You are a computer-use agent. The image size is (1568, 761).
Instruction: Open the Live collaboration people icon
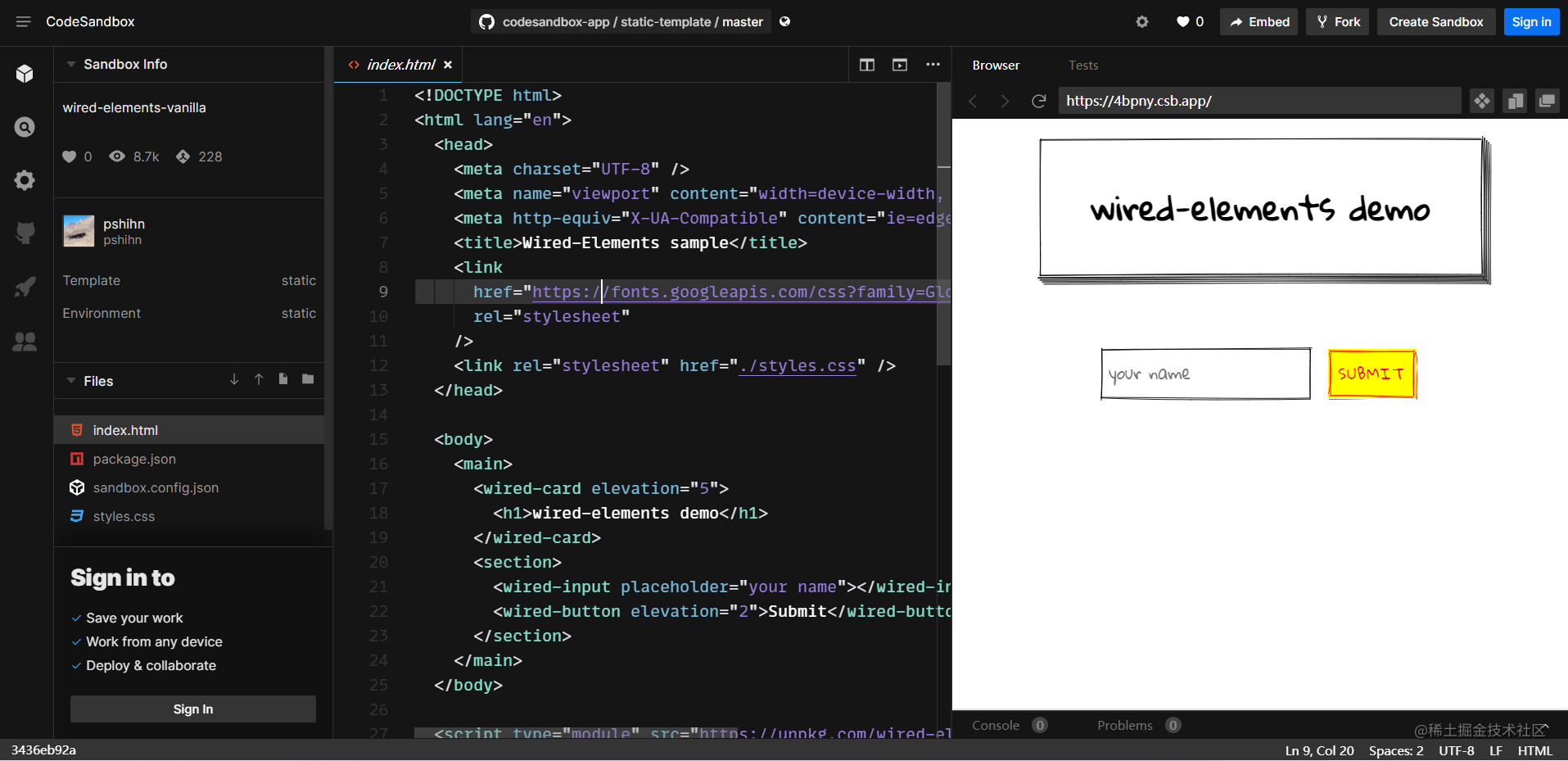point(25,342)
